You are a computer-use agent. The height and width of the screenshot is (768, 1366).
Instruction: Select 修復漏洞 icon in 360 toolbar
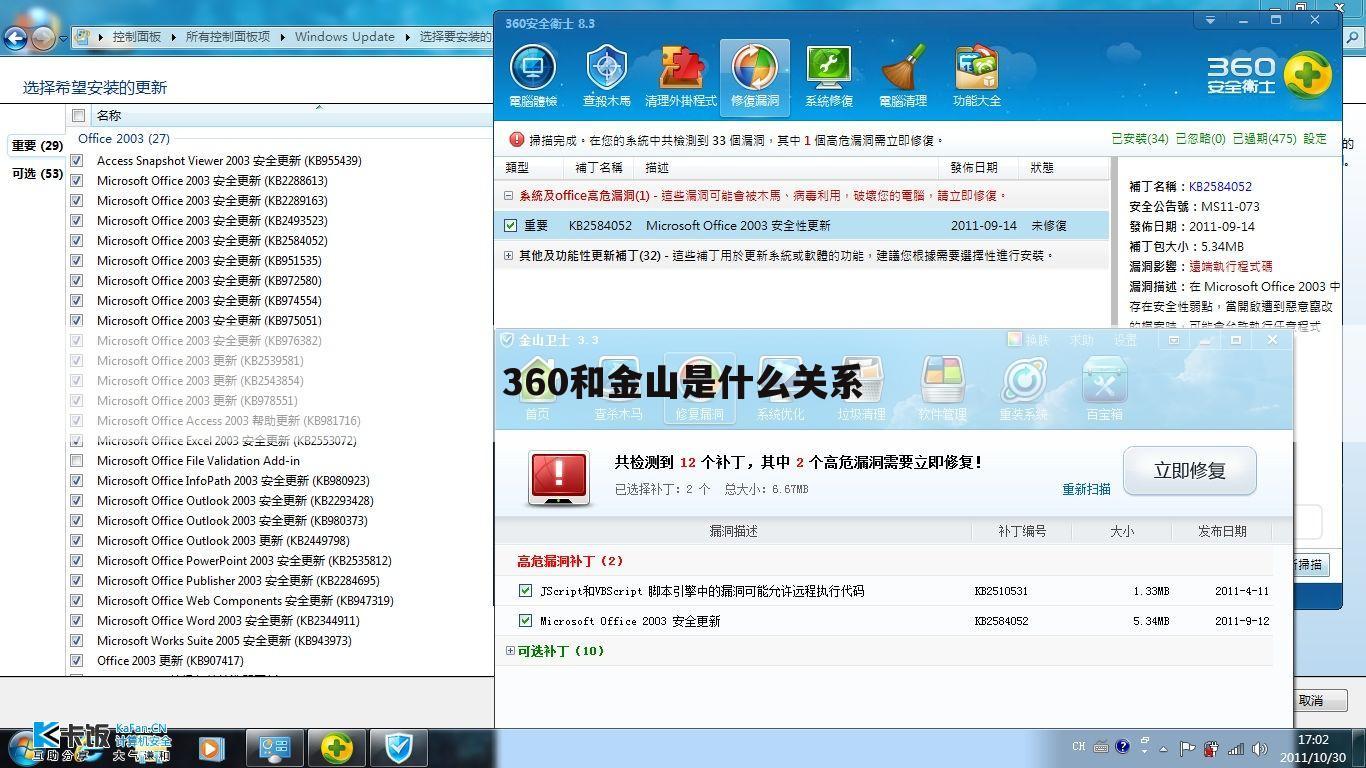click(x=755, y=77)
